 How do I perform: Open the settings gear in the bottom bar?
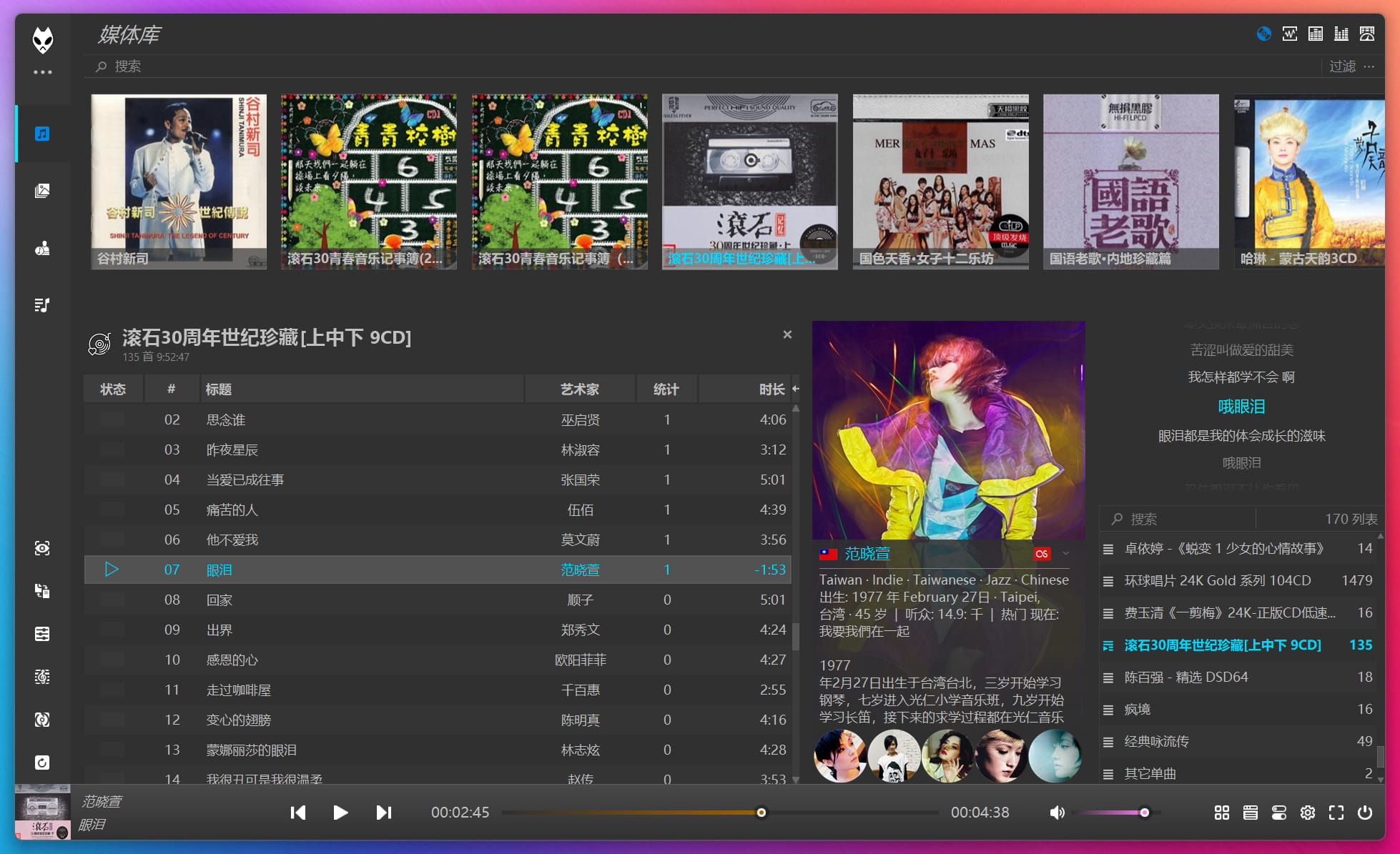pyautogui.click(x=1308, y=813)
